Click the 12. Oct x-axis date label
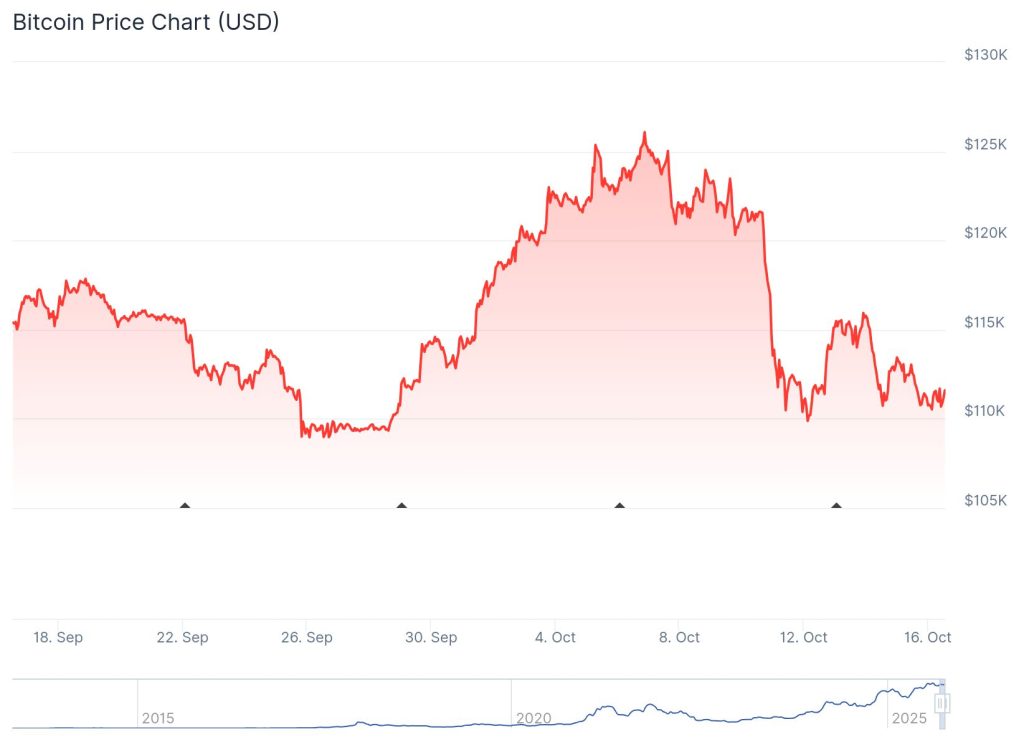 pos(804,637)
